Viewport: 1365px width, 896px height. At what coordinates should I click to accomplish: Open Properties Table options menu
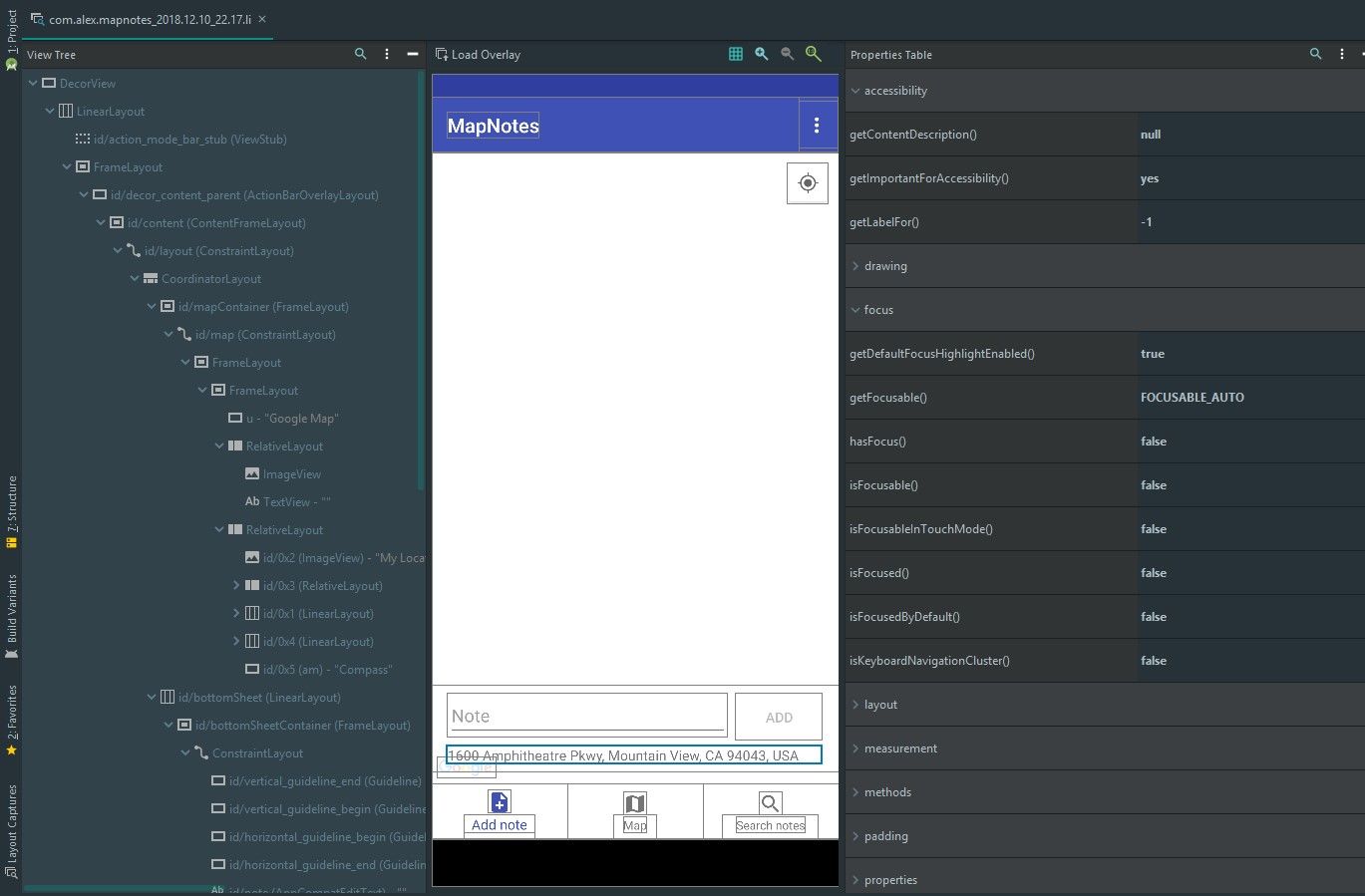click(1342, 54)
